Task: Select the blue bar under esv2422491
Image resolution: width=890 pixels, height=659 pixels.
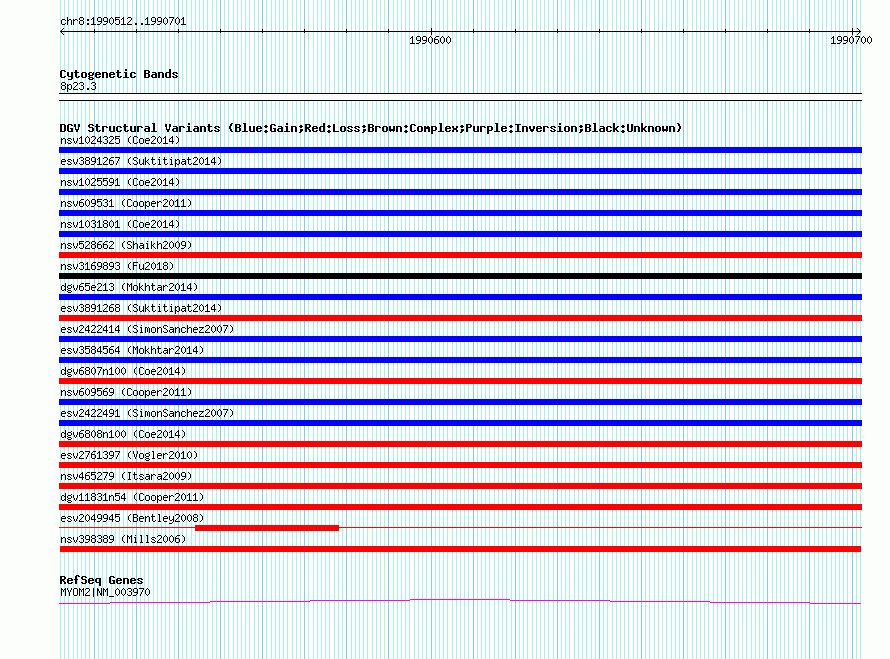Action: coord(460,423)
